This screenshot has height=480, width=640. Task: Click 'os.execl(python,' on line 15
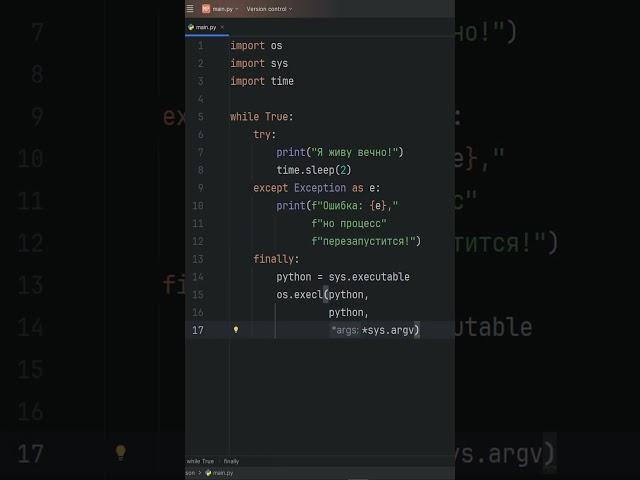point(322,295)
